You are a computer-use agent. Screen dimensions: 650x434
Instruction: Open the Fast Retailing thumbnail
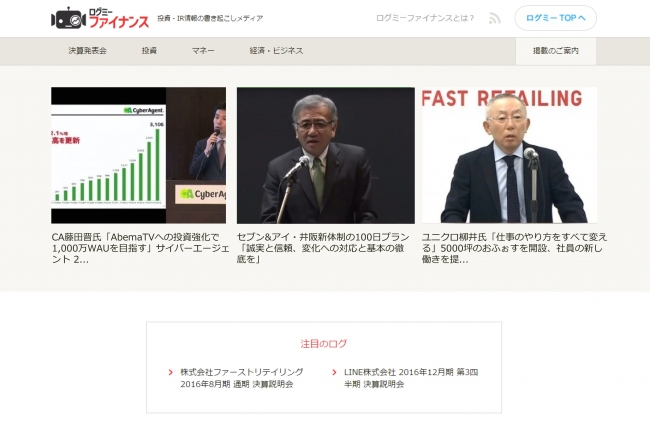pyautogui.click(x=509, y=155)
